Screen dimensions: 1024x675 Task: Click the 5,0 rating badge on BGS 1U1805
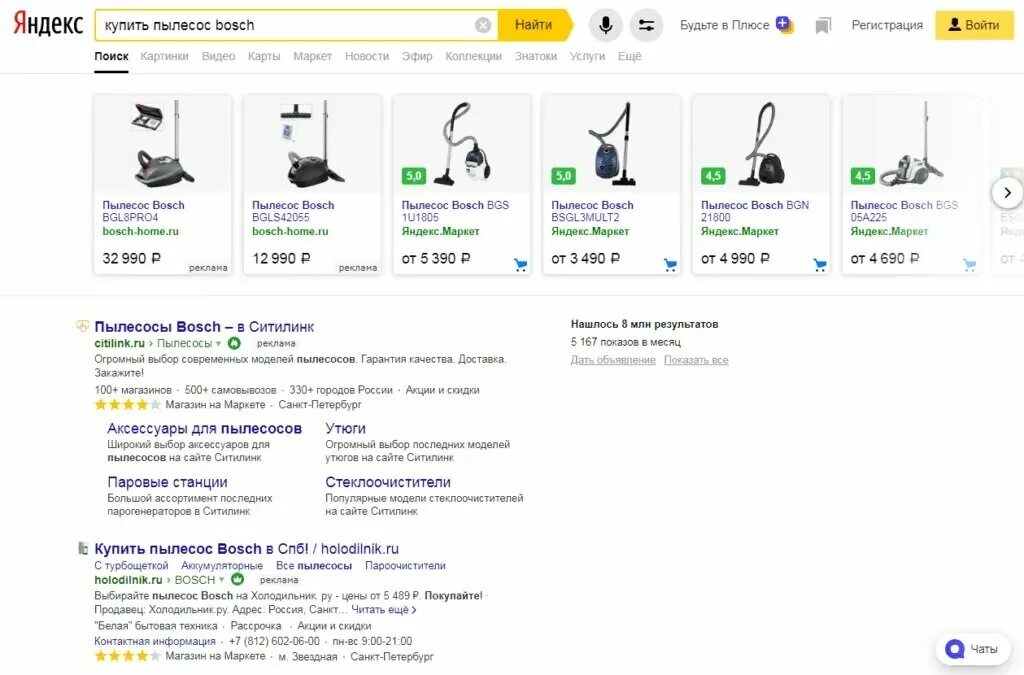pos(414,176)
